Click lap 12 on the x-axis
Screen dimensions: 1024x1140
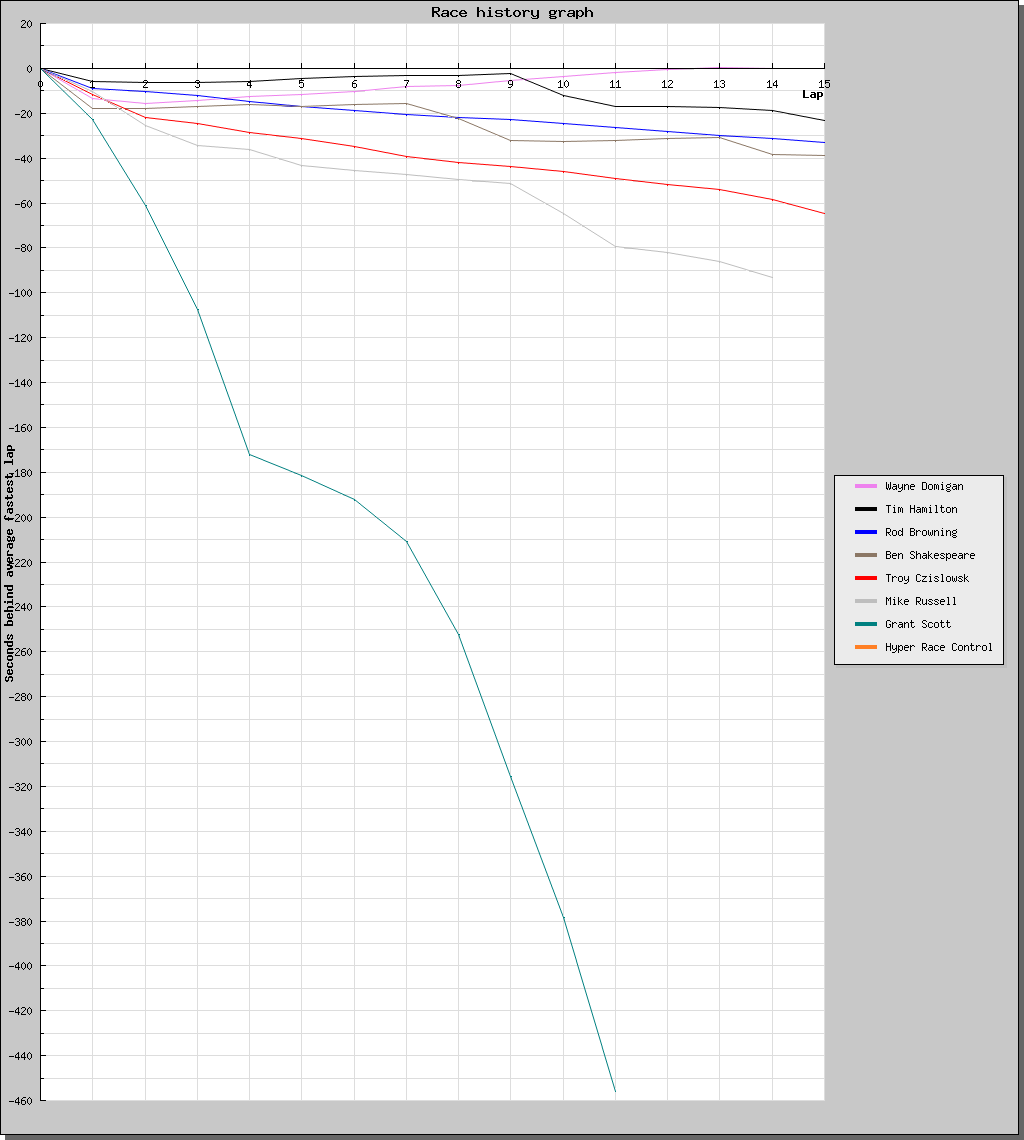pyautogui.click(x=667, y=84)
